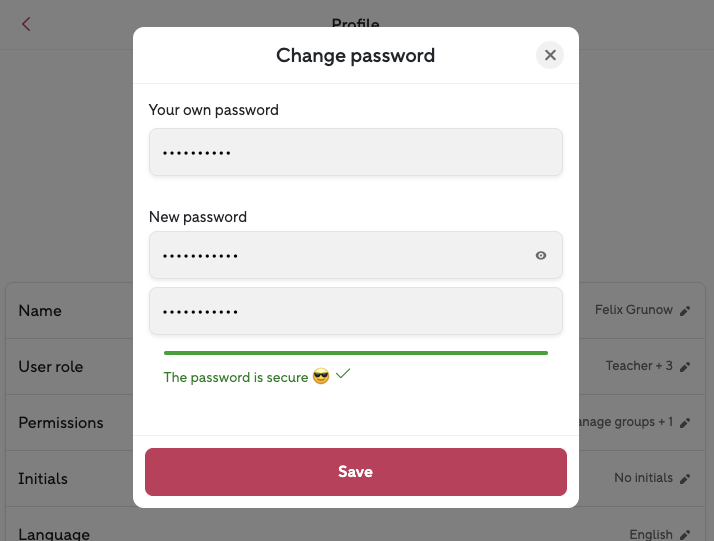The image size is (714, 541).
Task: Click the green password strength bar
Action: [356, 353]
